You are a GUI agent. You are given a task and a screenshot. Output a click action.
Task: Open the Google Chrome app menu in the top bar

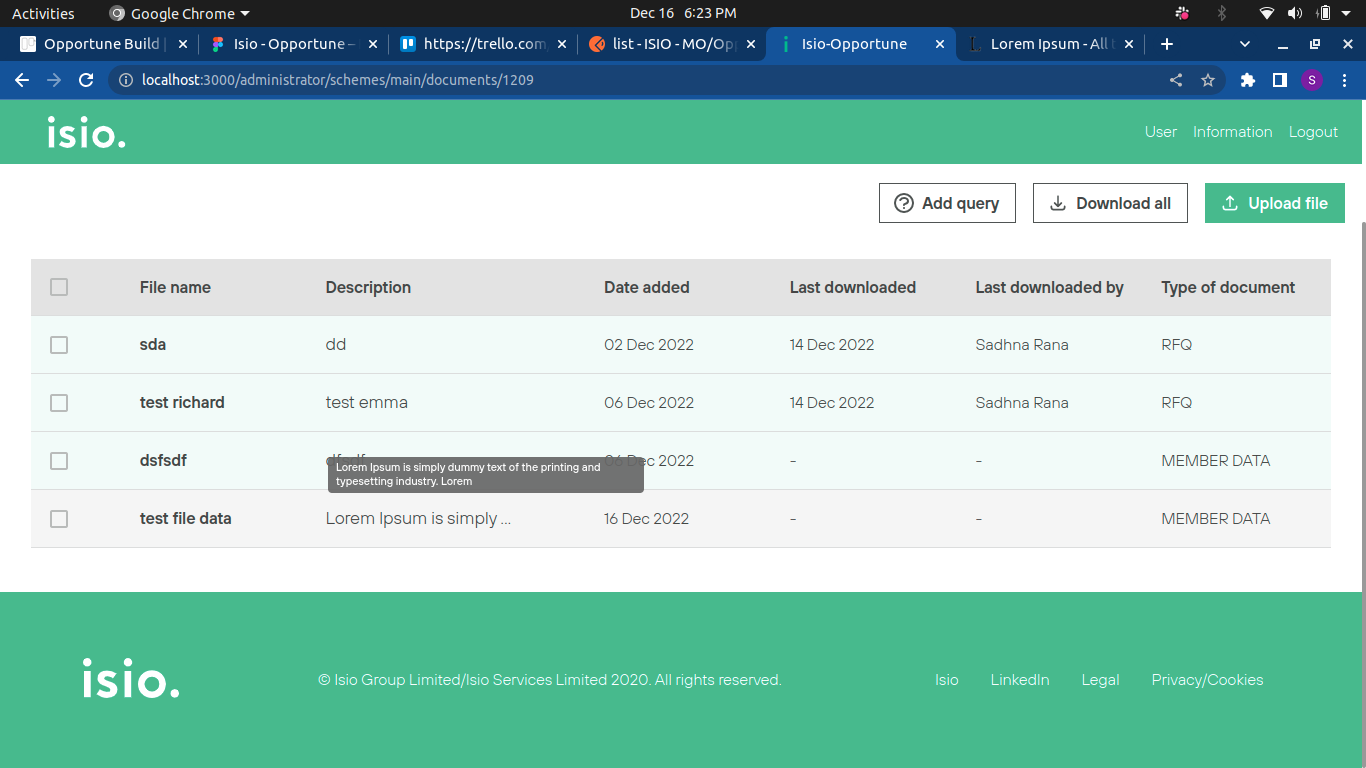point(180,13)
